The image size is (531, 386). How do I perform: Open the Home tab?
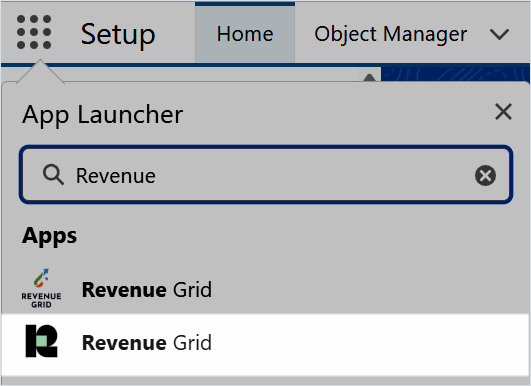click(x=245, y=34)
